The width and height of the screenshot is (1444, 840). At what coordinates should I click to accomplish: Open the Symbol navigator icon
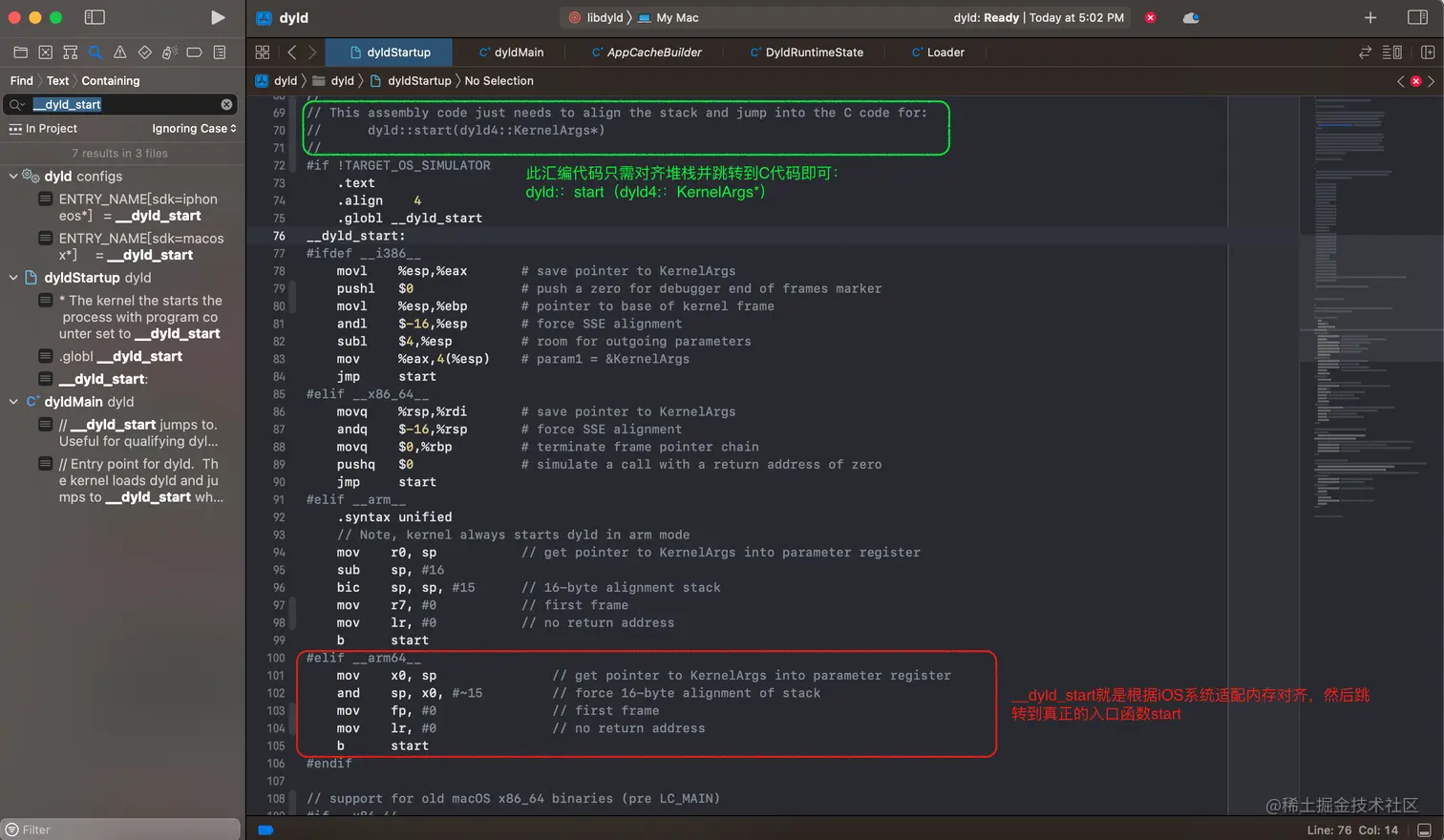tap(70, 52)
